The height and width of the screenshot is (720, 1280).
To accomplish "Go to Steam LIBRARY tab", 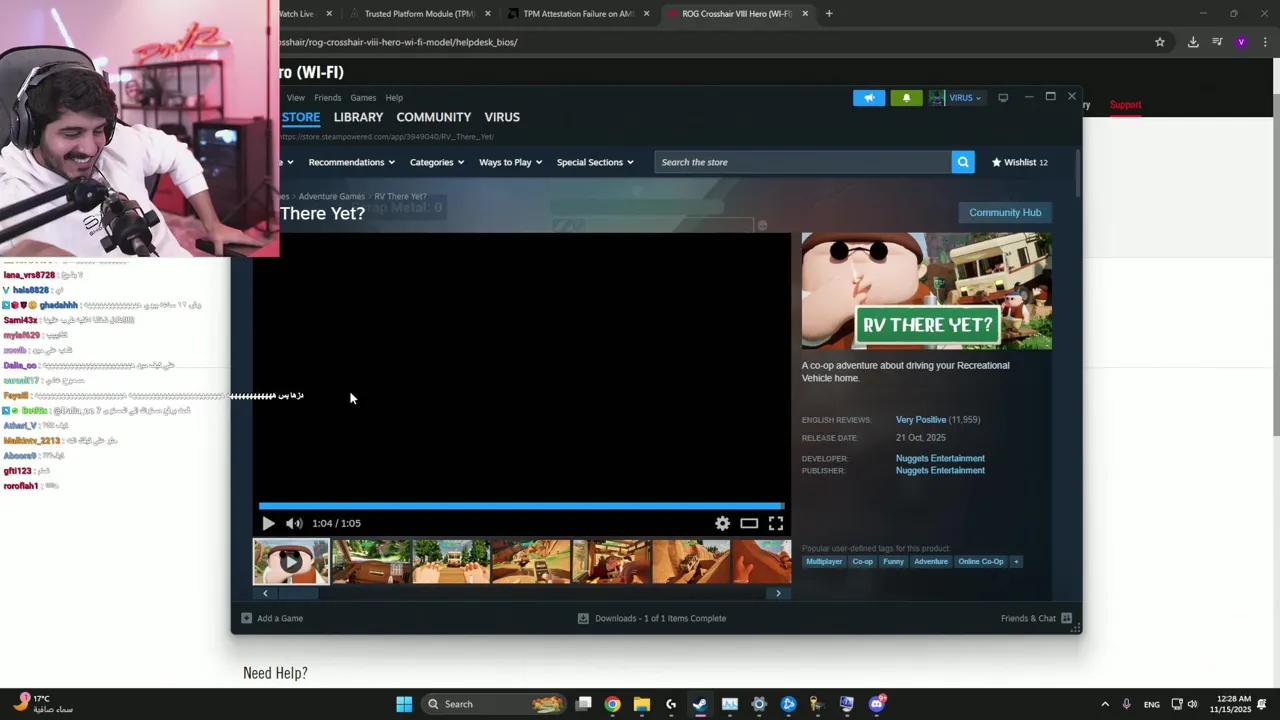I will [358, 117].
